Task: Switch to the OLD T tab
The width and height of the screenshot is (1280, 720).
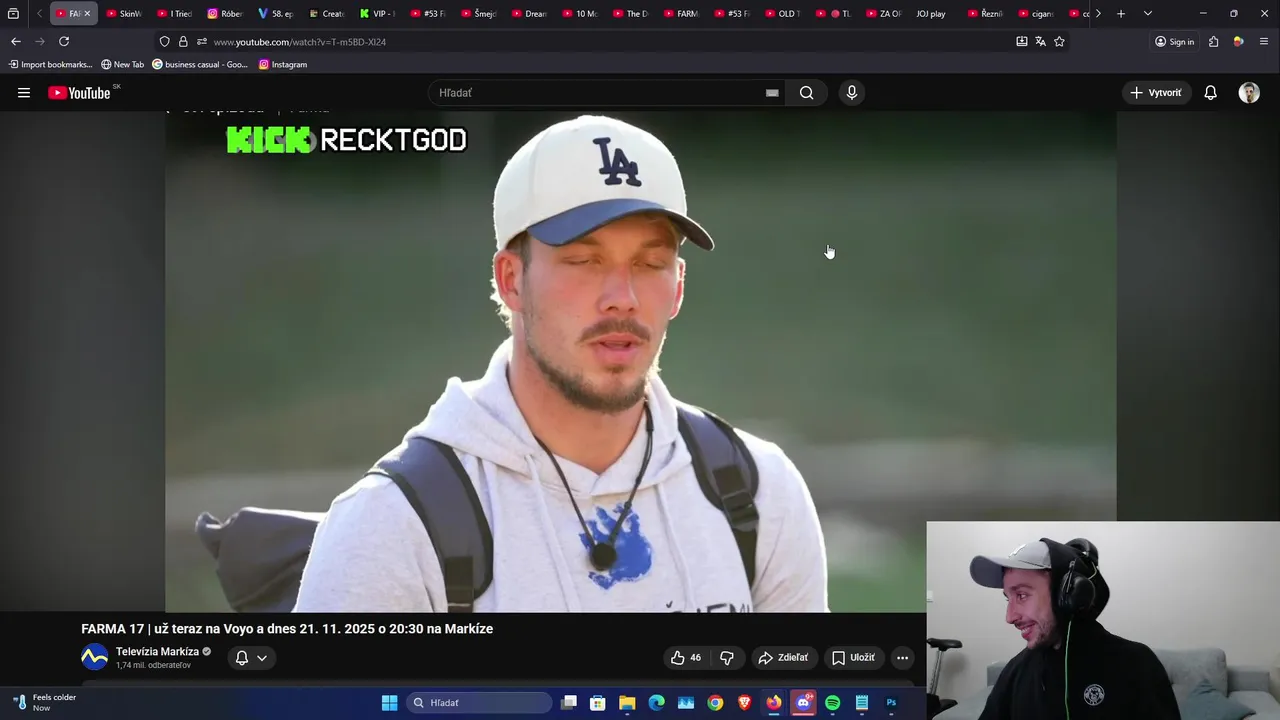Action: (x=781, y=14)
